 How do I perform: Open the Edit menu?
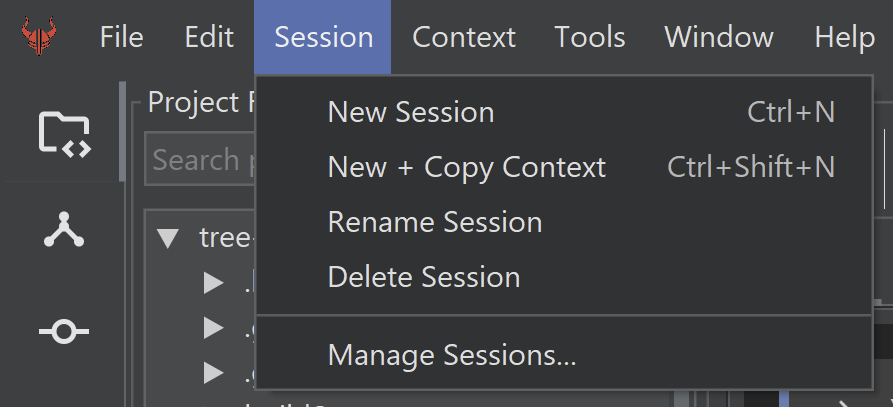pos(209,38)
